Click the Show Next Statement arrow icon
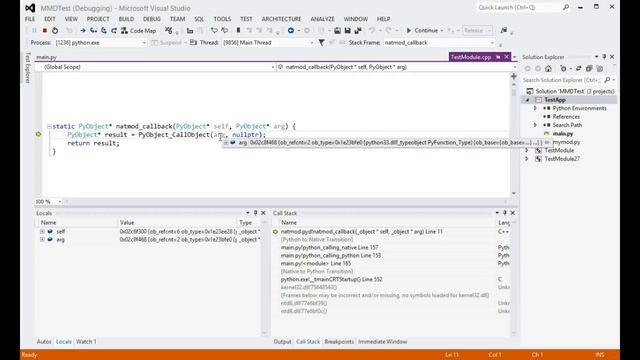Viewport: 640px width, 360px height. [83, 31]
